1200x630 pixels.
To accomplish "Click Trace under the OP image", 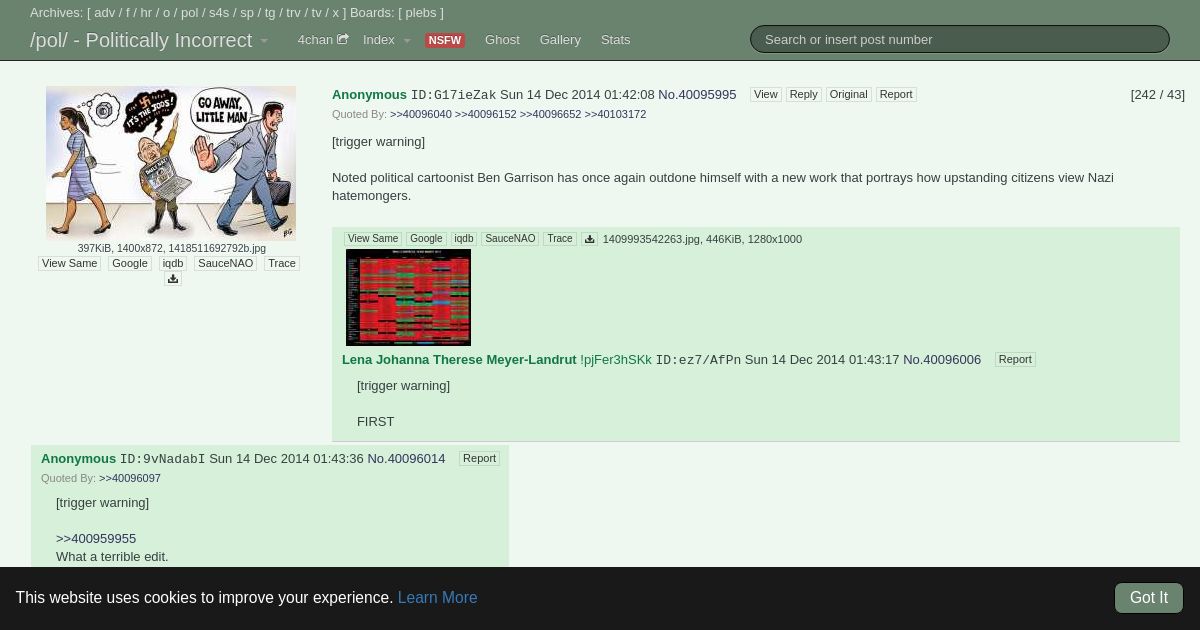I will [282, 263].
